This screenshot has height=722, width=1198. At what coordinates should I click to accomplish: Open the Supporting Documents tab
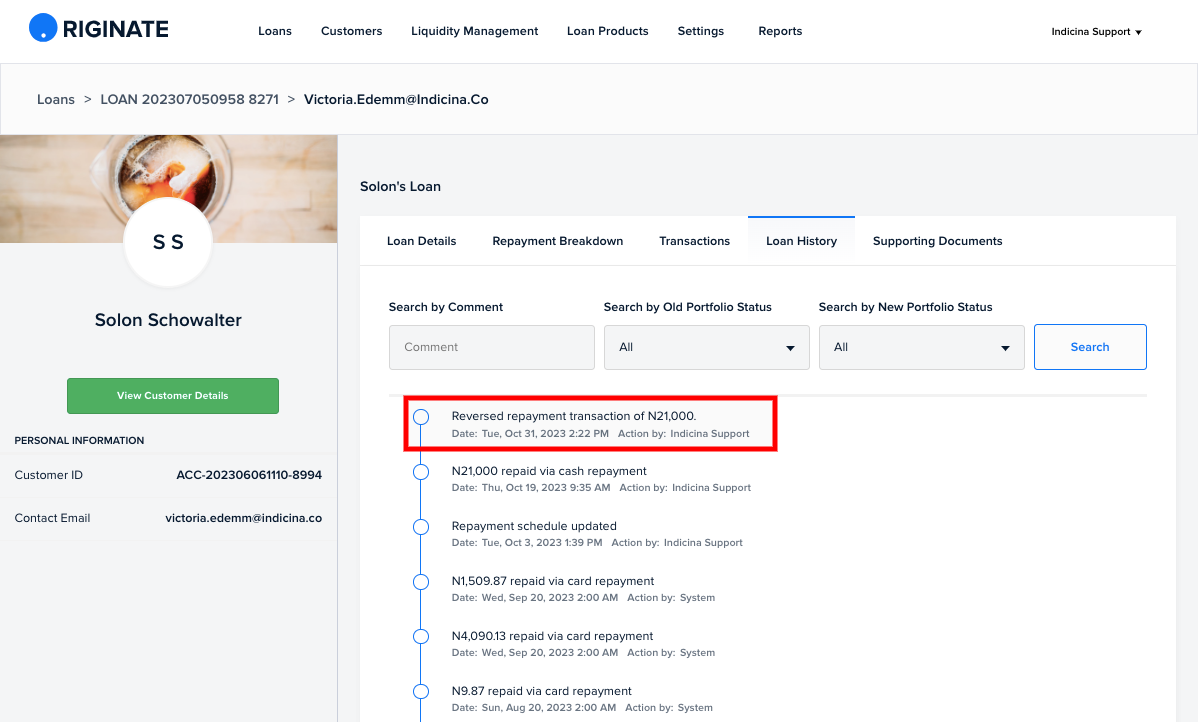tap(937, 241)
